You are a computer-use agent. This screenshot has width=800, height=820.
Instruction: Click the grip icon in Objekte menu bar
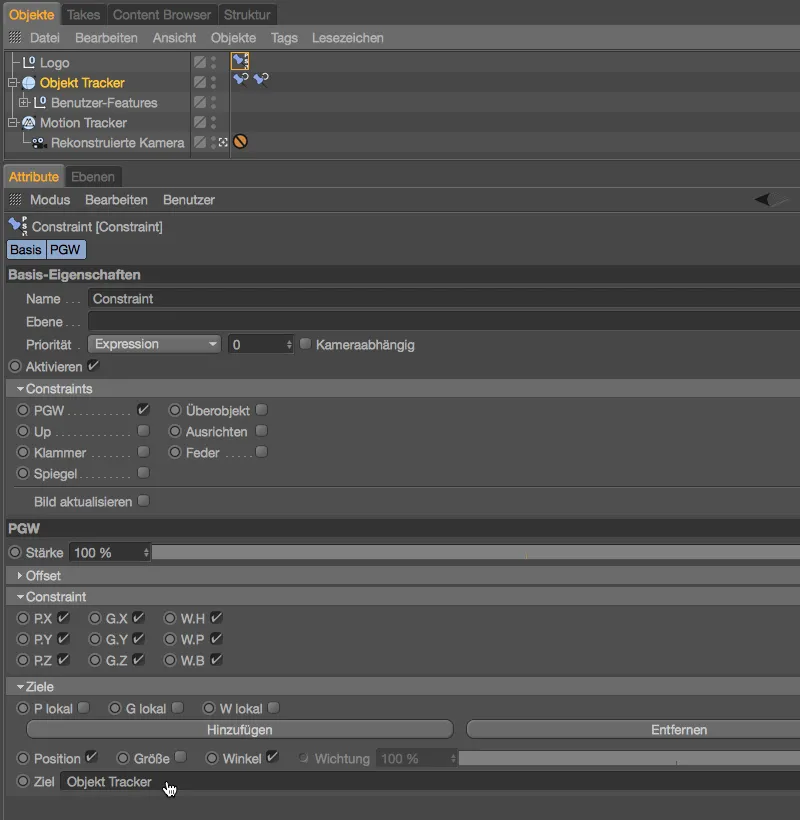tap(15, 37)
